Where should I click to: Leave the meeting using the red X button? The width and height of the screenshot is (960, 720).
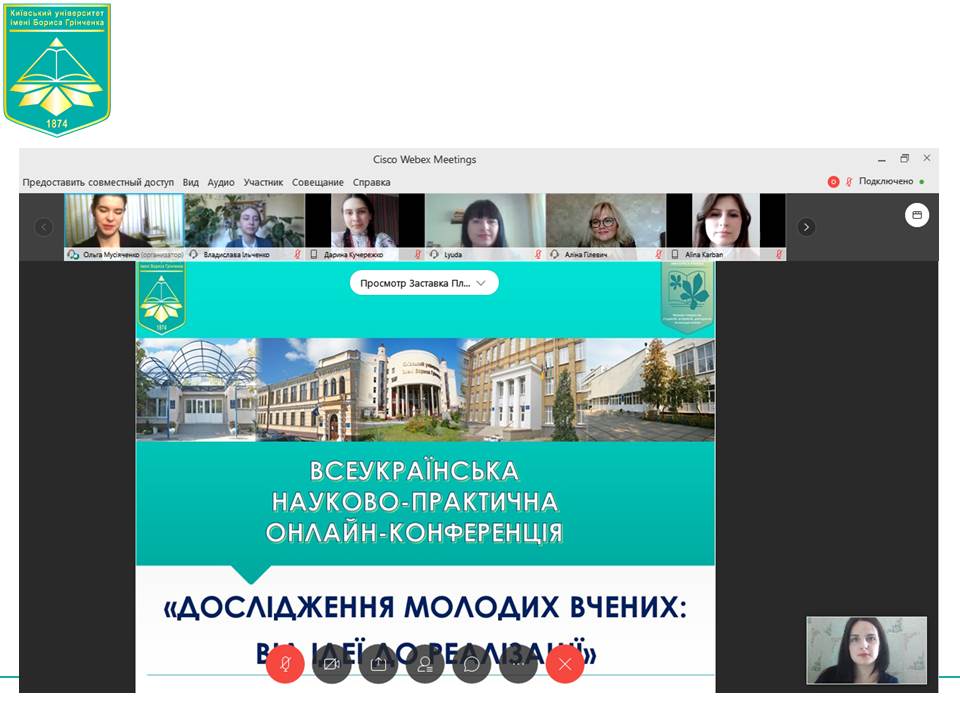coord(564,663)
